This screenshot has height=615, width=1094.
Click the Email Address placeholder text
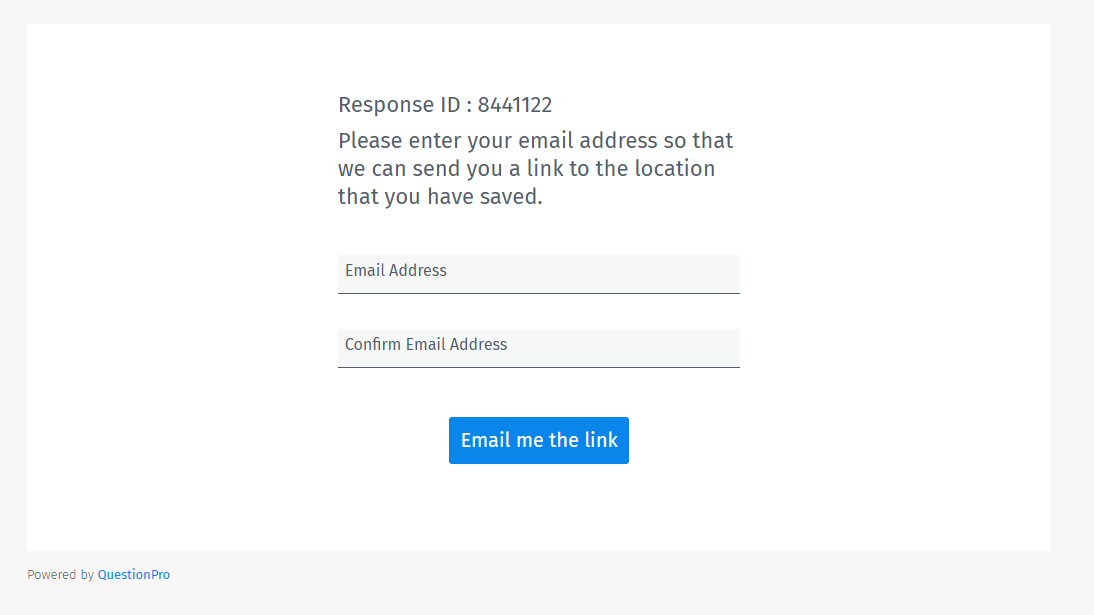[395, 270]
